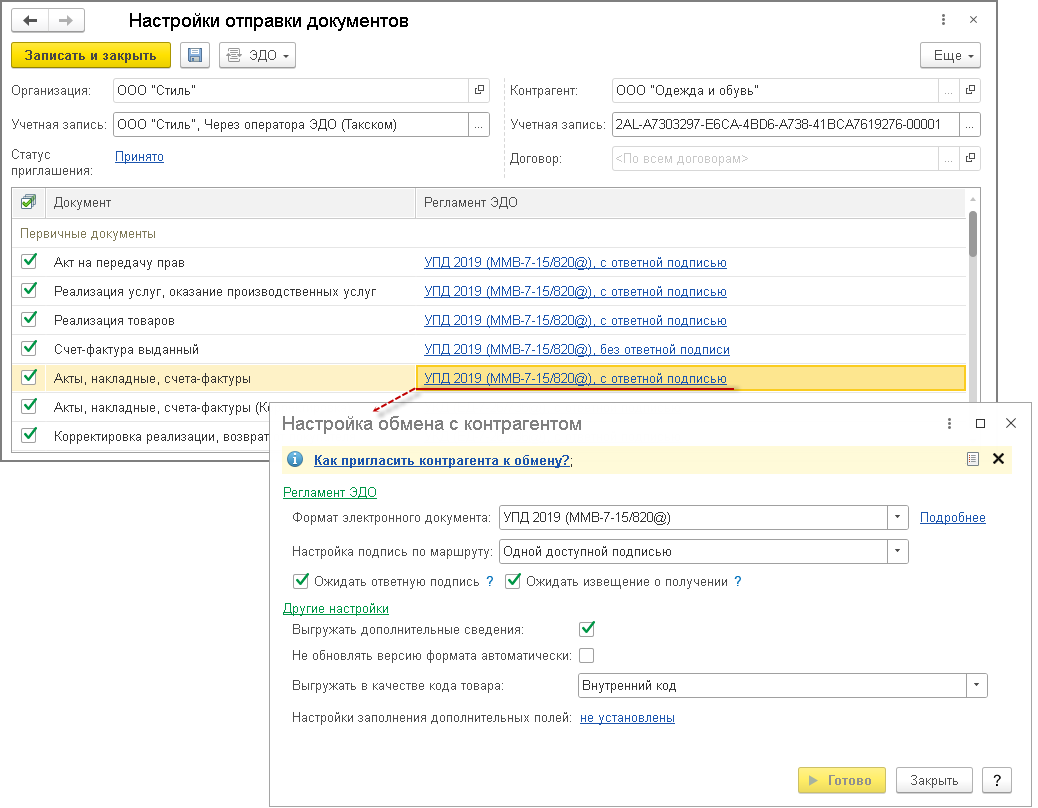
Task: Click the save diskette icon
Action: [194, 56]
